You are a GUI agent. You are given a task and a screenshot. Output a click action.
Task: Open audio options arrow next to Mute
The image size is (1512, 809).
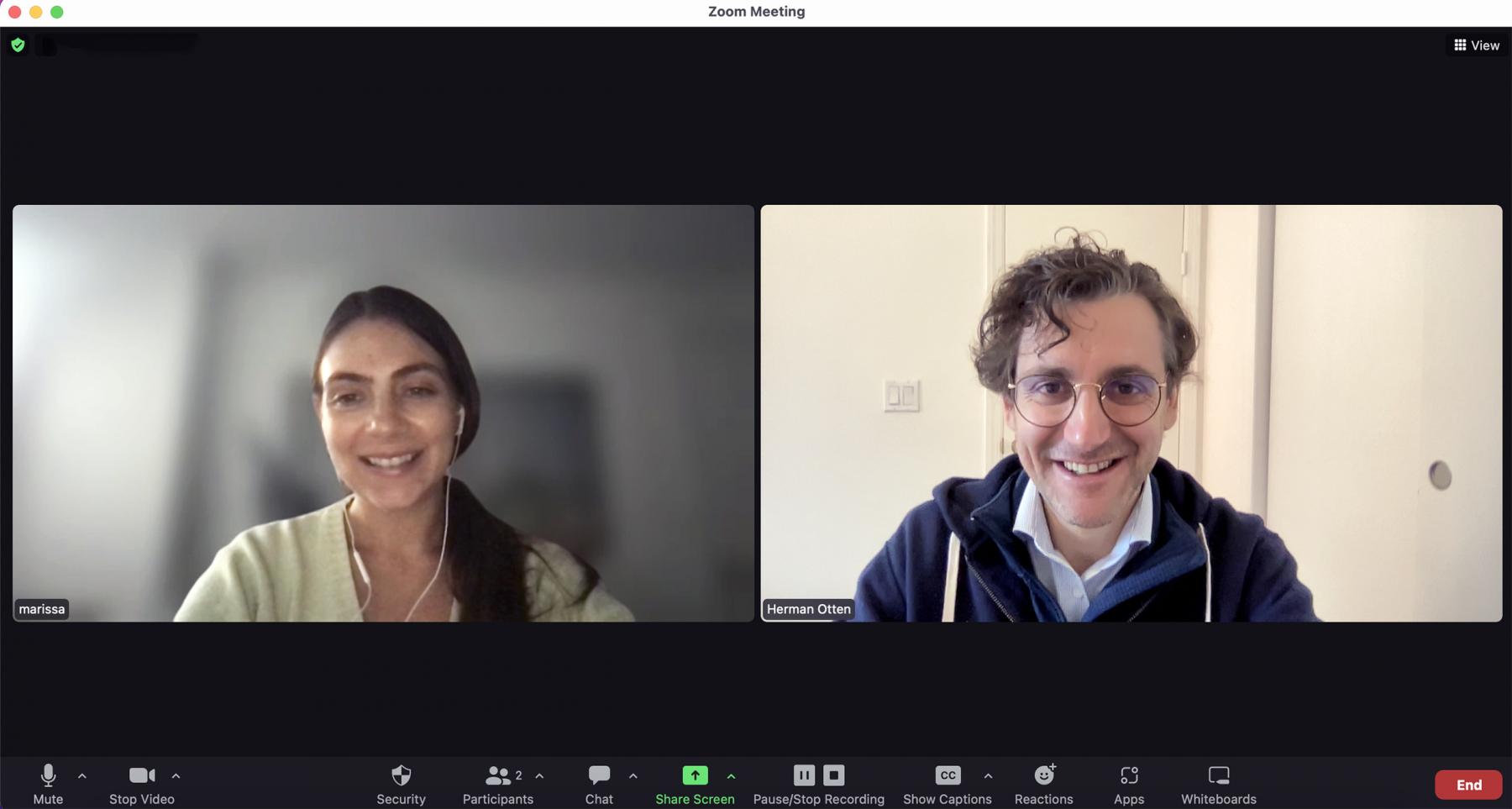(82, 776)
